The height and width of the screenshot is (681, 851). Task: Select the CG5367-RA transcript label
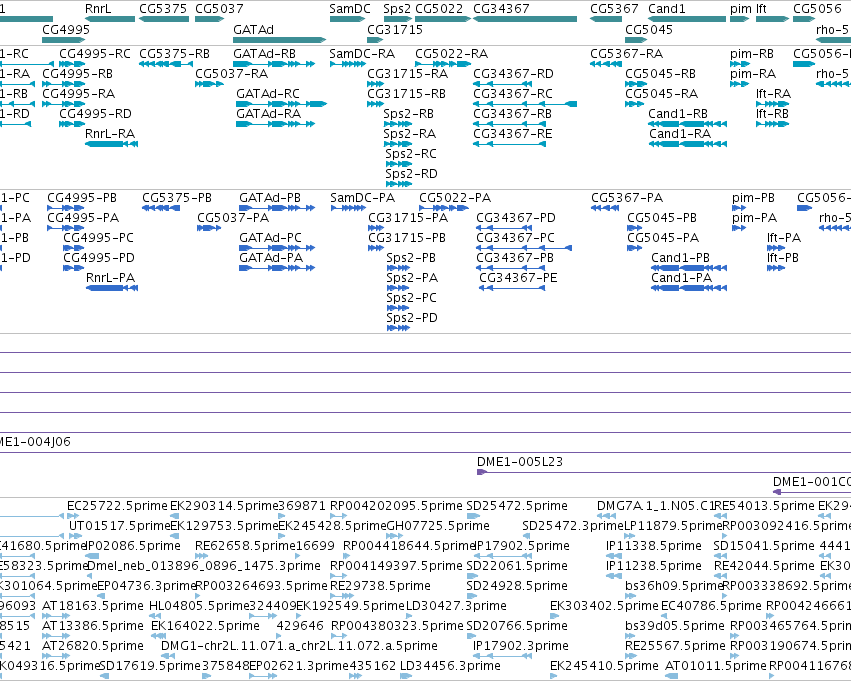click(626, 54)
